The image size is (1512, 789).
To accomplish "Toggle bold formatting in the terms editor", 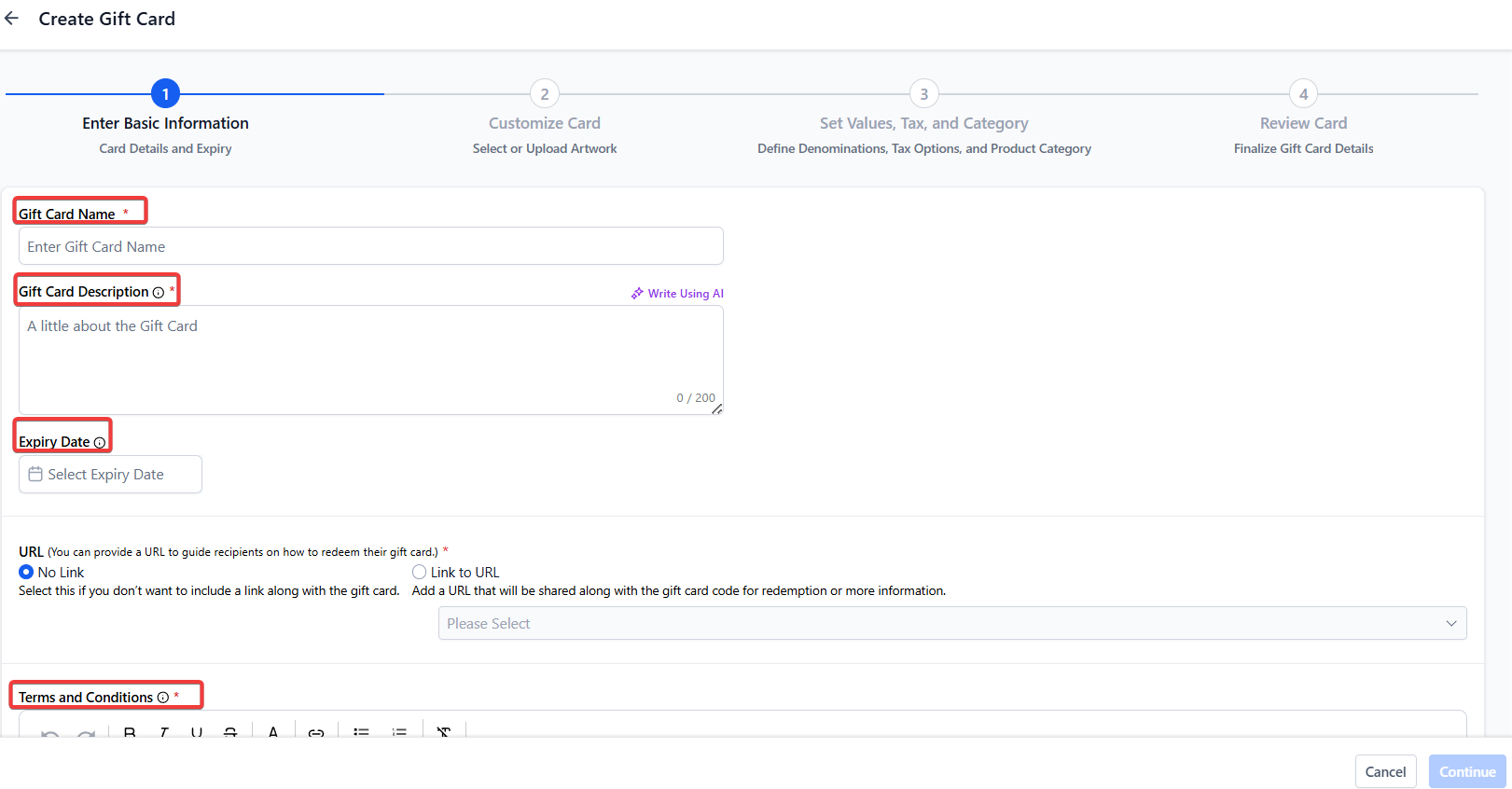I will (130, 733).
